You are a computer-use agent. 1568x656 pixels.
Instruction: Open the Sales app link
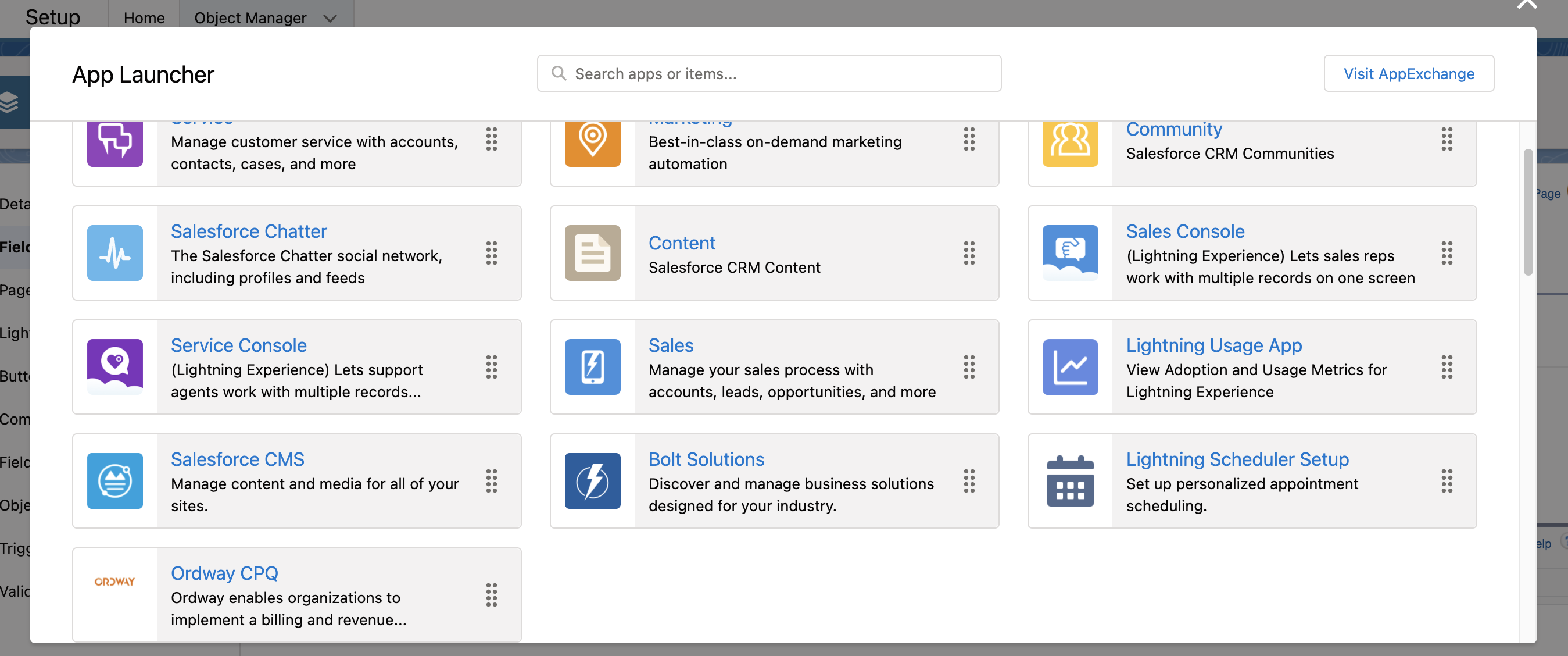click(x=671, y=345)
